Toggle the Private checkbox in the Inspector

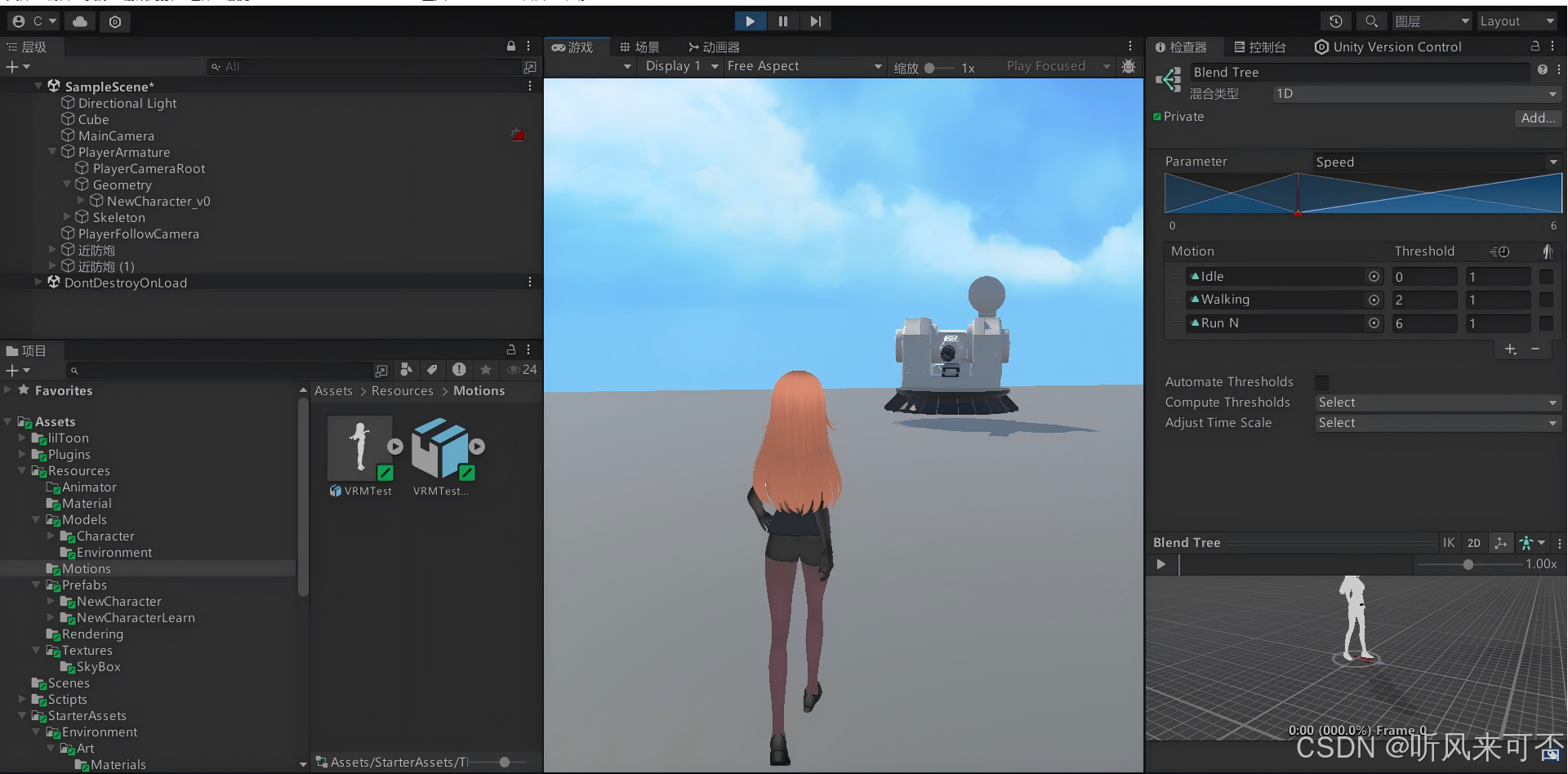point(1157,117)
